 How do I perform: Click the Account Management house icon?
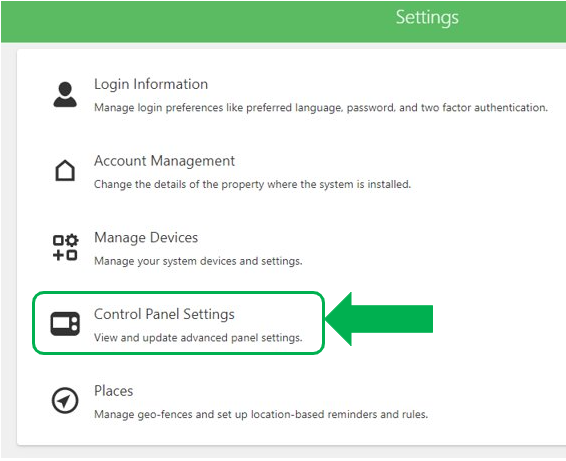pos(65,170)
